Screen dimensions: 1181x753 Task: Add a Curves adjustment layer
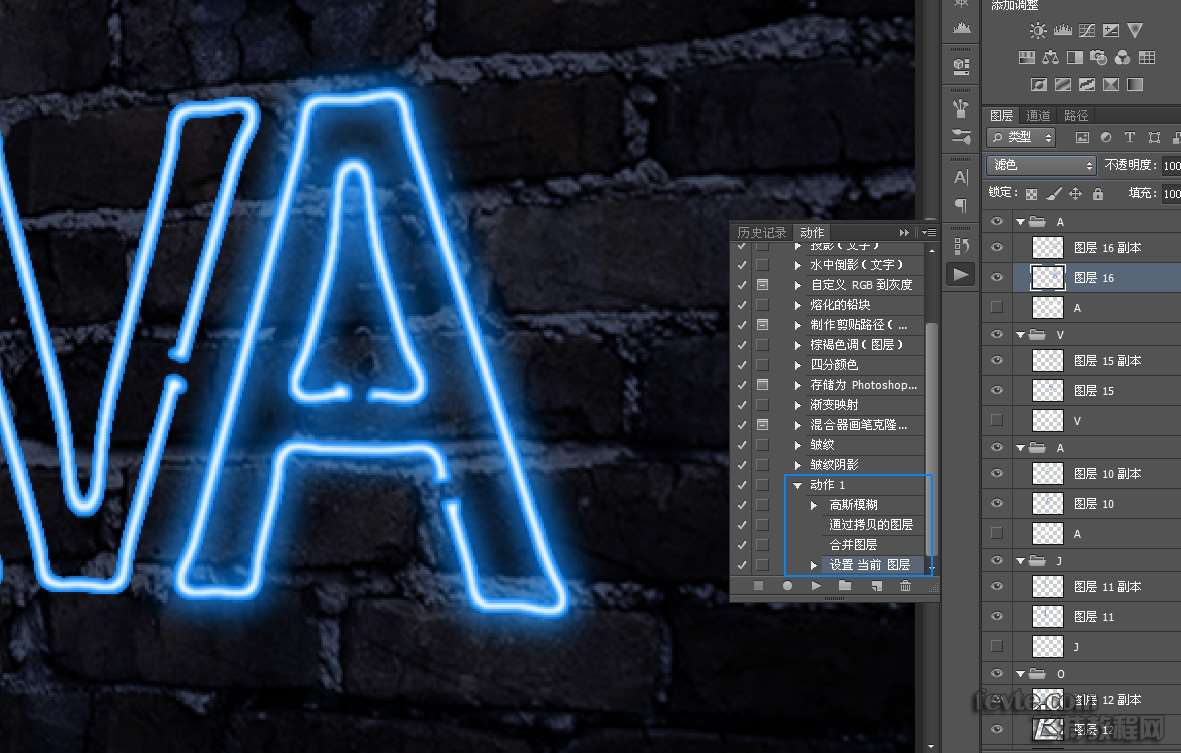[x=1087, y=30]
